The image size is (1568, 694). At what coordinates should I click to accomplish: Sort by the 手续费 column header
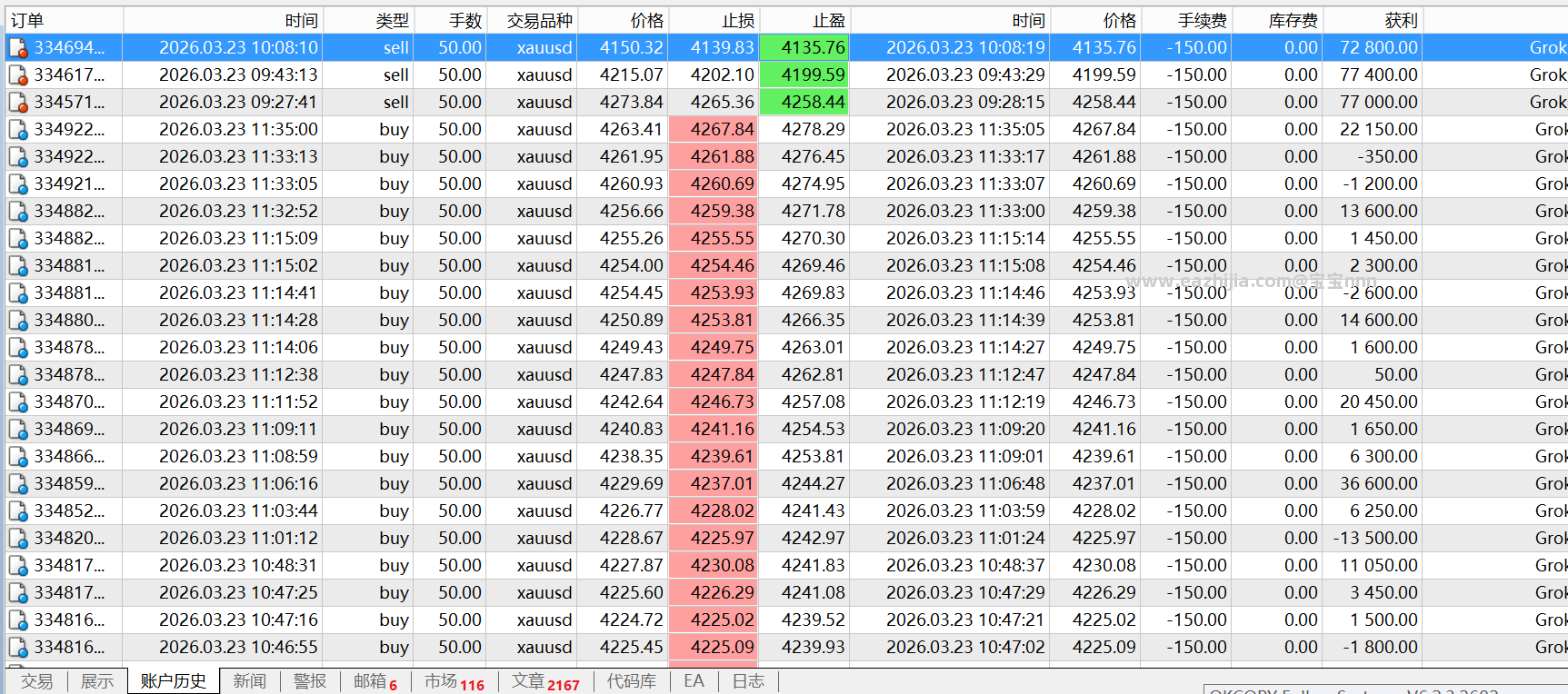(x=1186, y=20)
